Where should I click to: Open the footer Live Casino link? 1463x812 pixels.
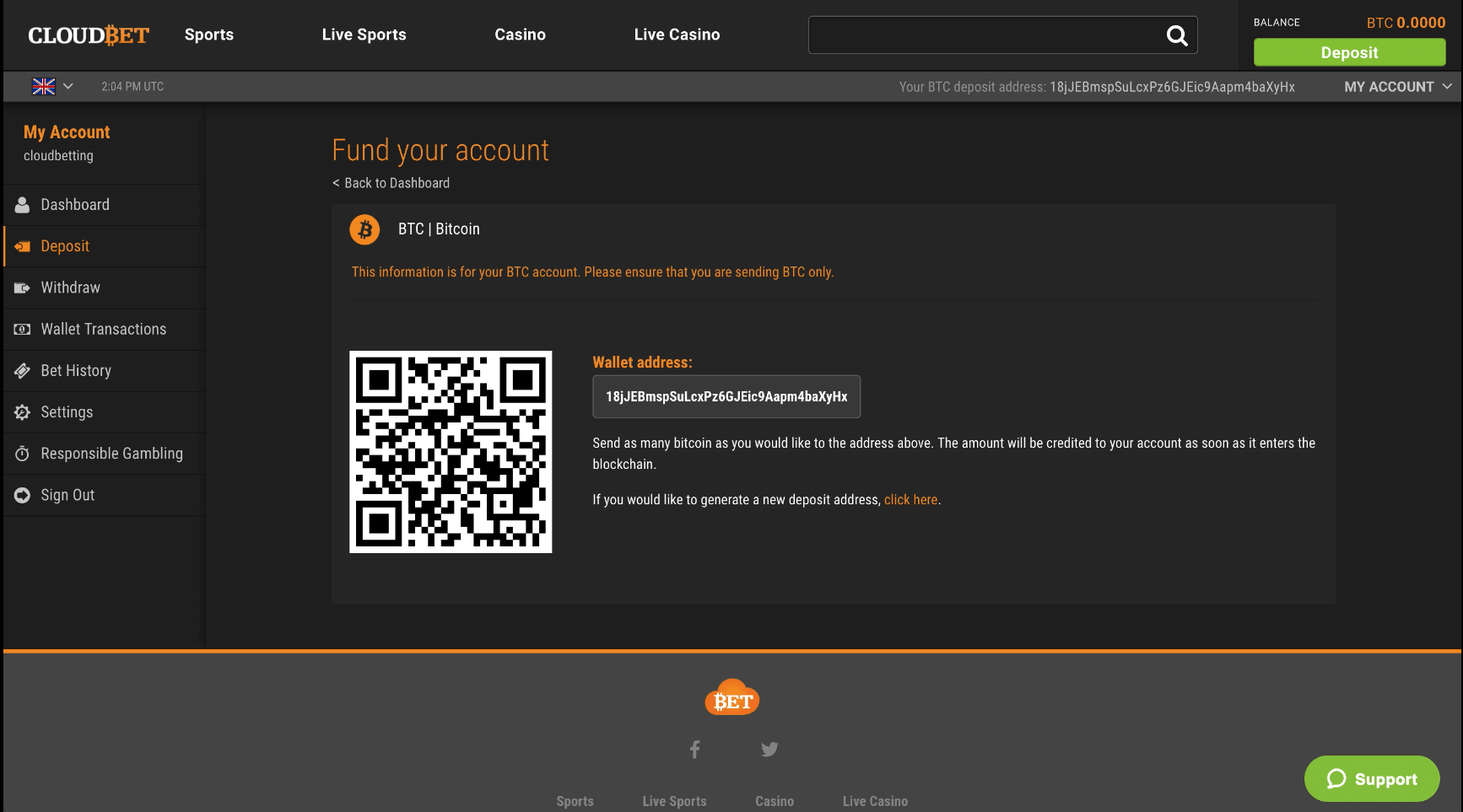[x=875, y=801]
